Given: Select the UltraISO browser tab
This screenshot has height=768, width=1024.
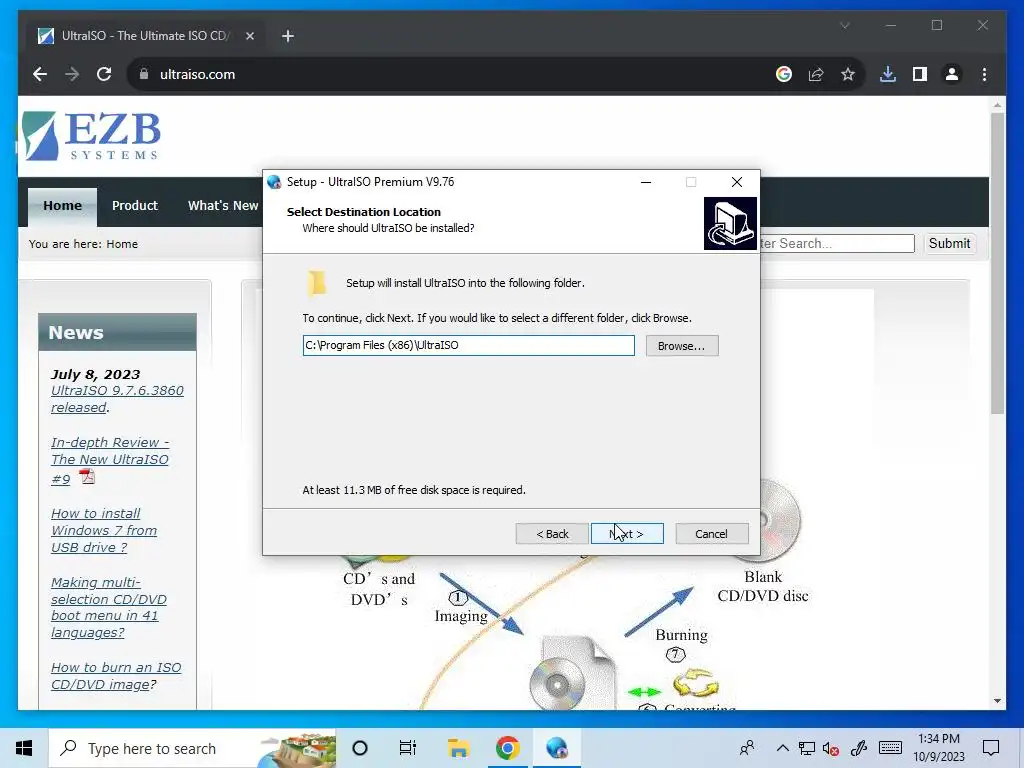Looking at the screenshot, I should [144, 36].
